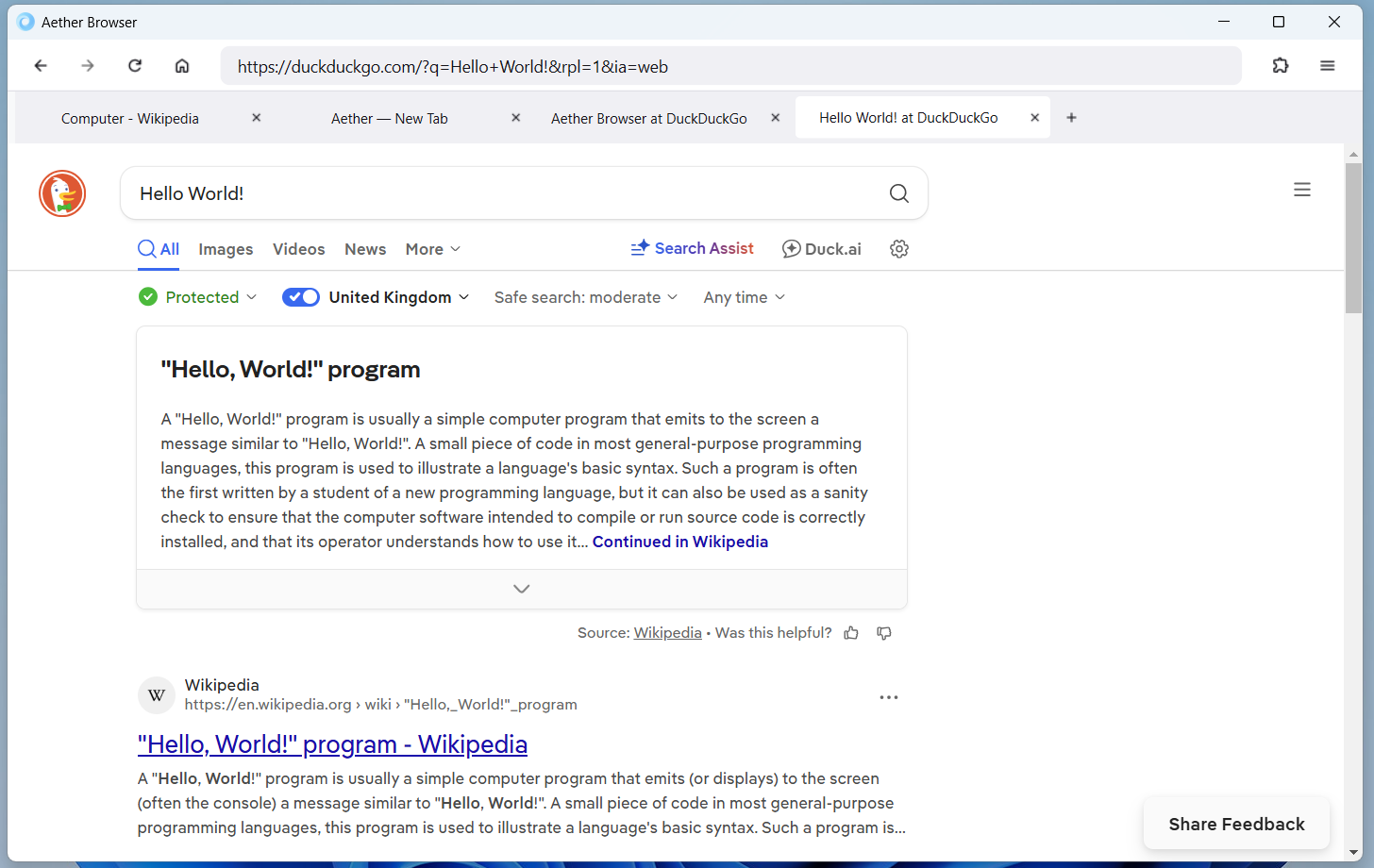Click the scrollbar up arrow

click(1353, 154)
